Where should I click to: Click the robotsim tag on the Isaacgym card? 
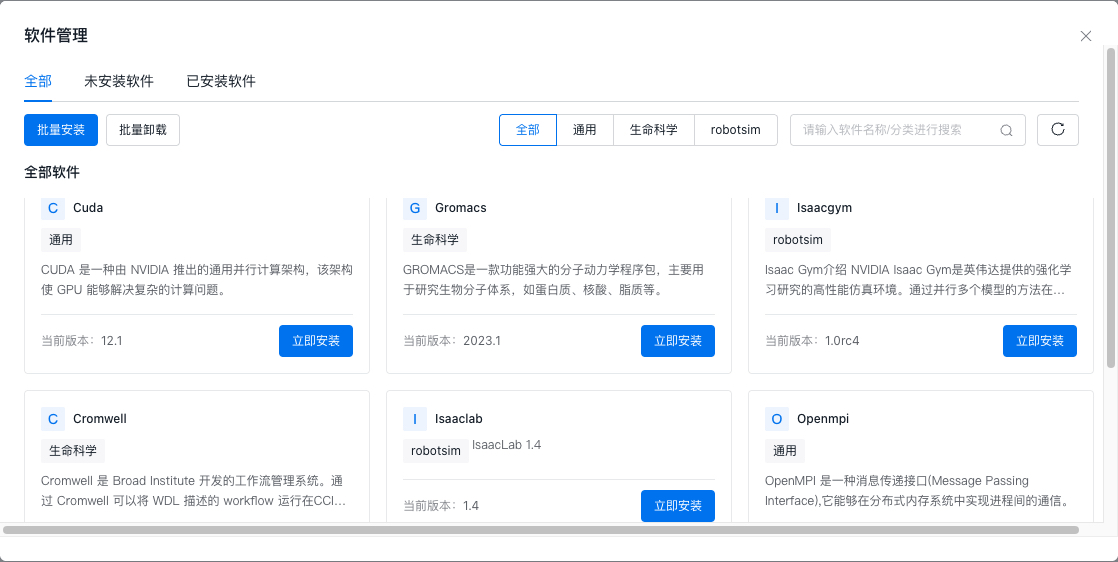pos(798,240)
